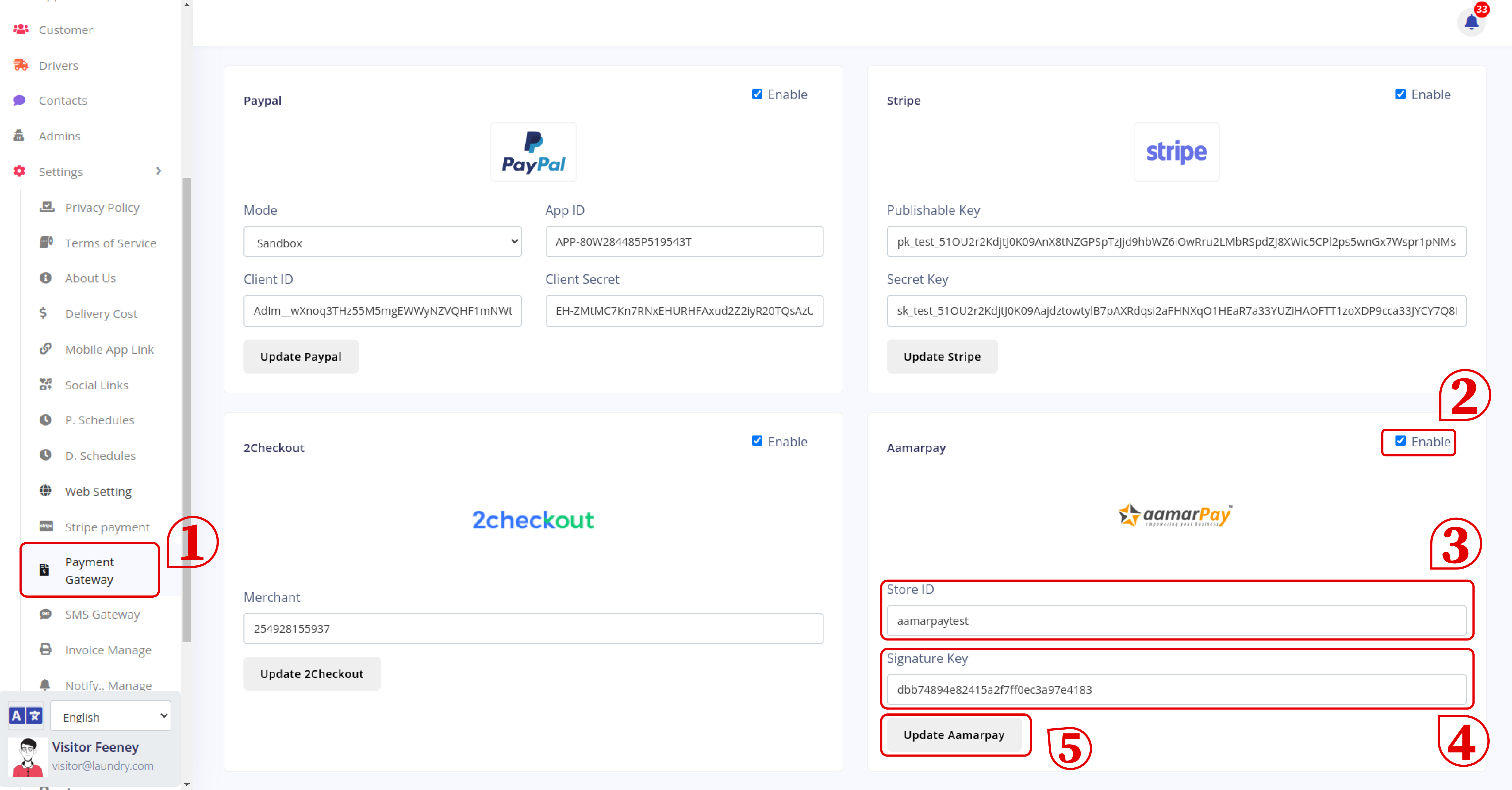Open Web Setting page
Screen dimensions: 1512x790
point(98,492)
